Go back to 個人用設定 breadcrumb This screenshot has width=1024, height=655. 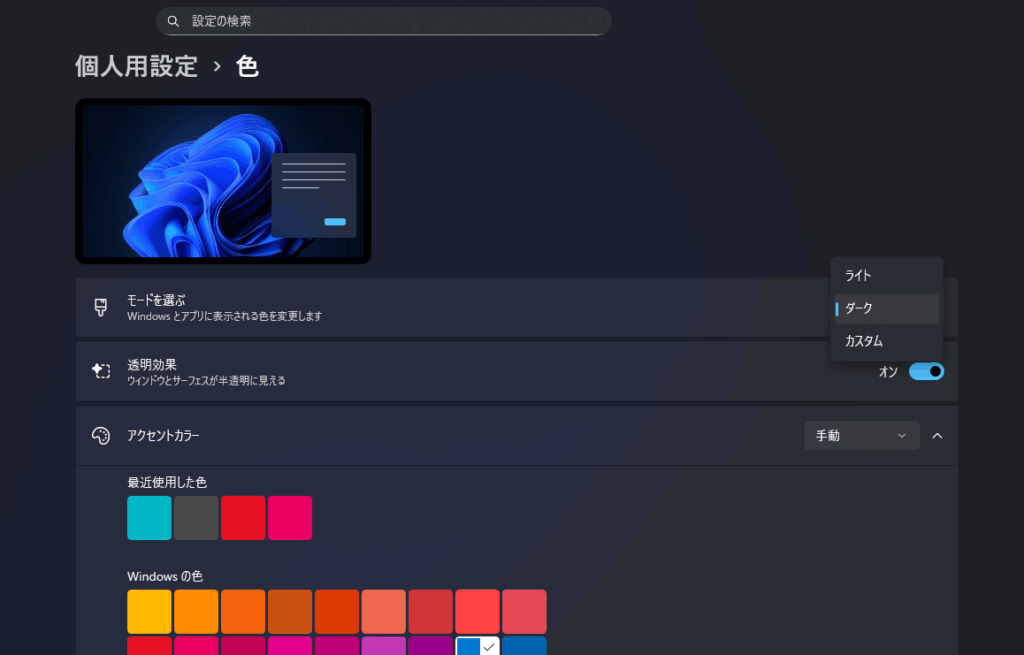pyautogui.click(x=137, y=67)
